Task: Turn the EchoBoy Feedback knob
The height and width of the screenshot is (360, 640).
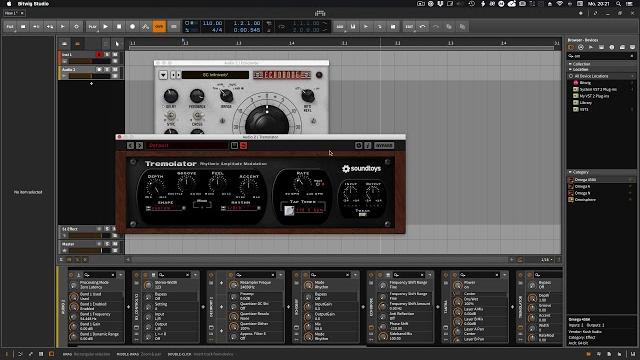Action: [x=197, y=96]
